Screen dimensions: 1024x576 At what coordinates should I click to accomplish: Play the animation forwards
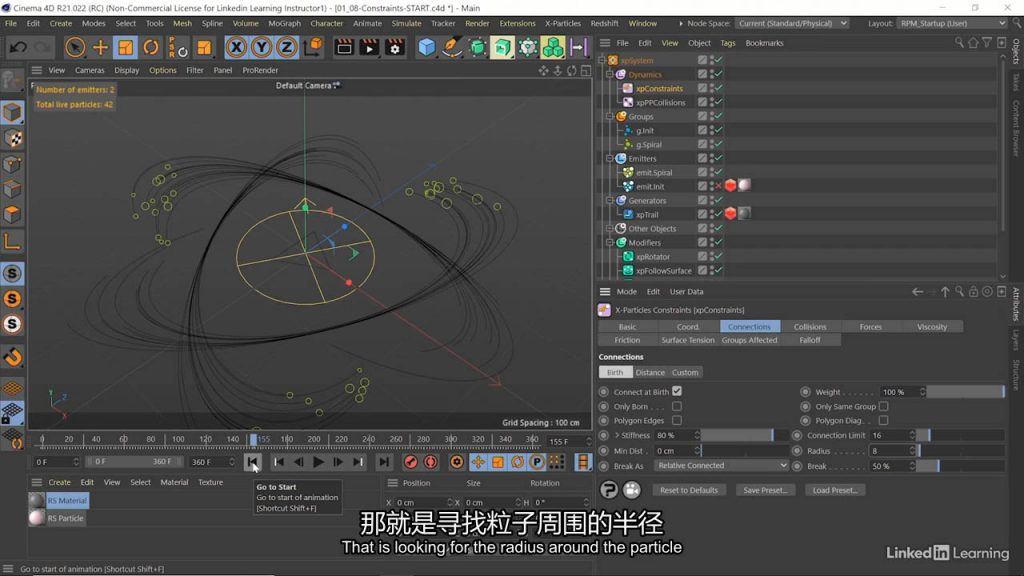318,462
